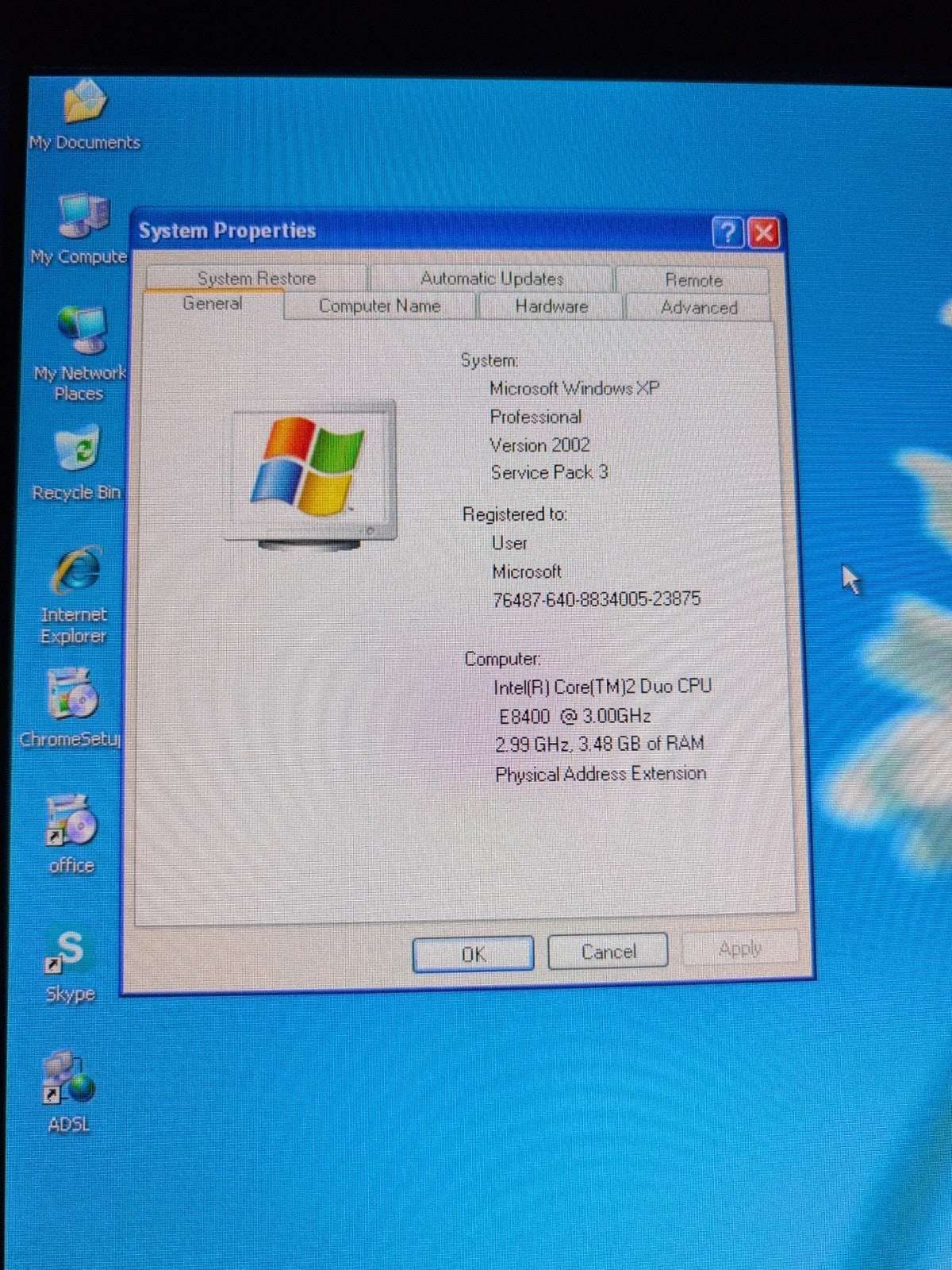Click the 'System:' heading label
This screenshot has height=1270, width=952.
[489, 360]
